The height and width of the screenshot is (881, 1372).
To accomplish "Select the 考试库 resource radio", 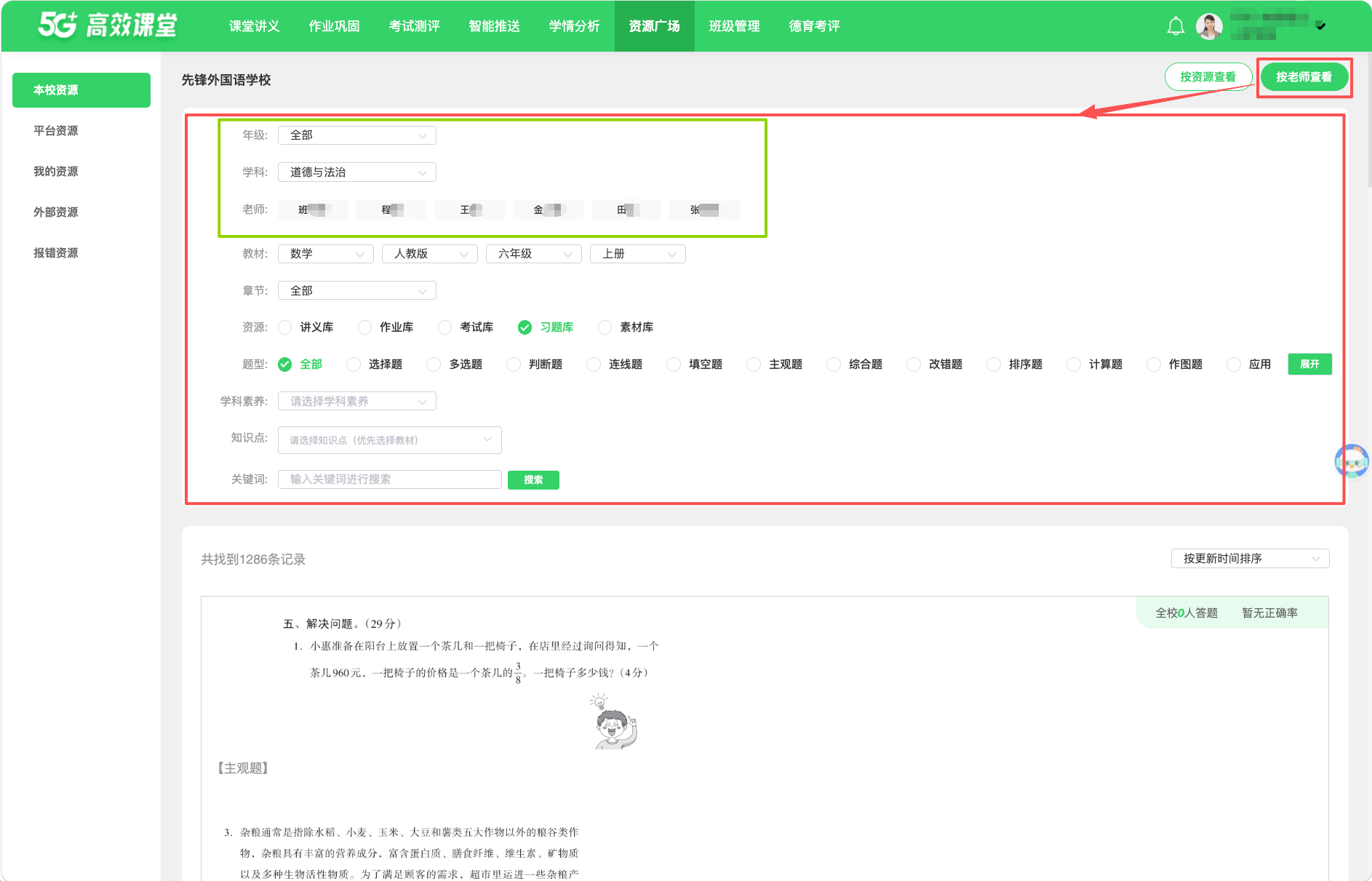I will 445,327.
